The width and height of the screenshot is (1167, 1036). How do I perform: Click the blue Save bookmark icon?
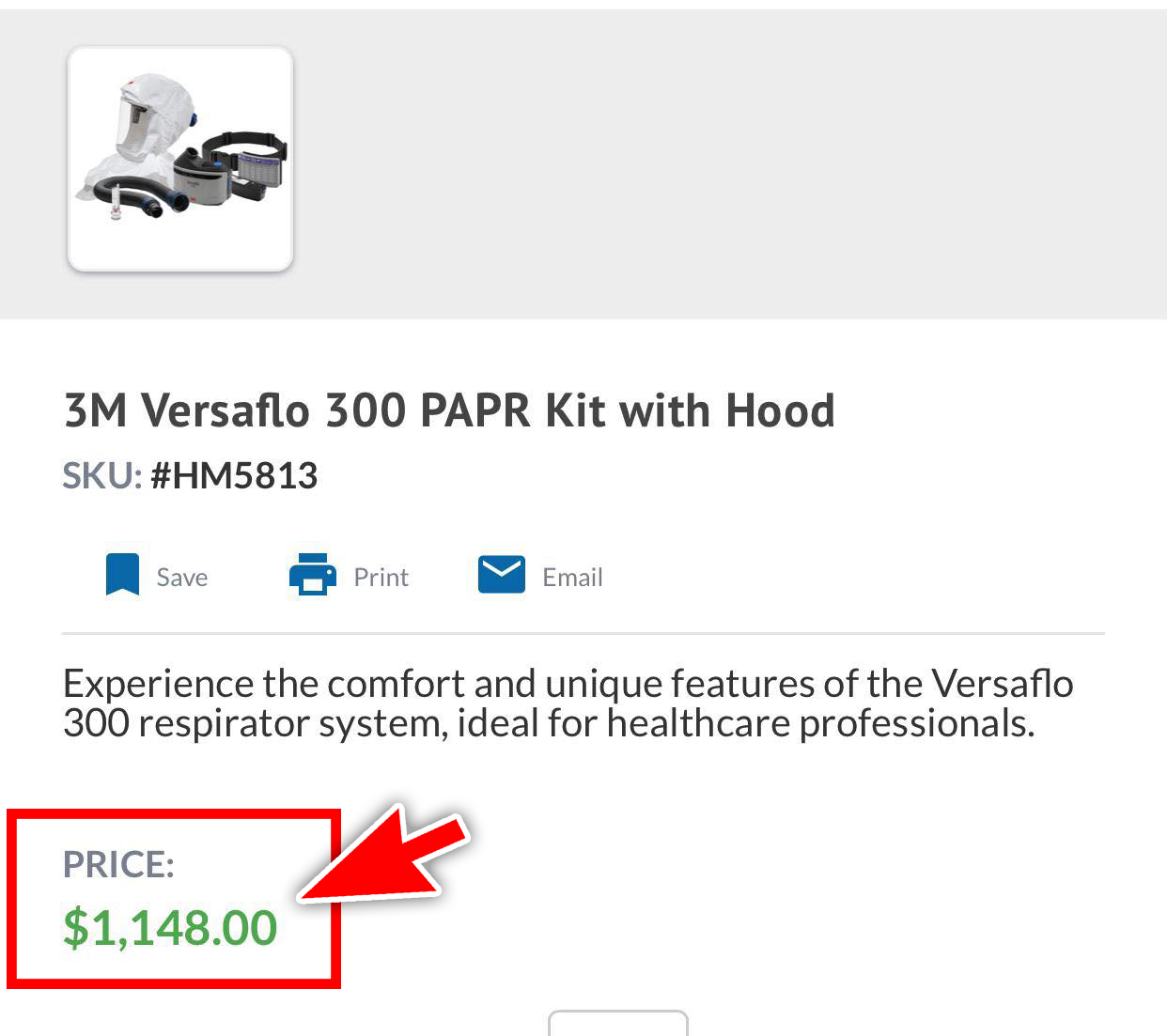(x=122, y=574)
